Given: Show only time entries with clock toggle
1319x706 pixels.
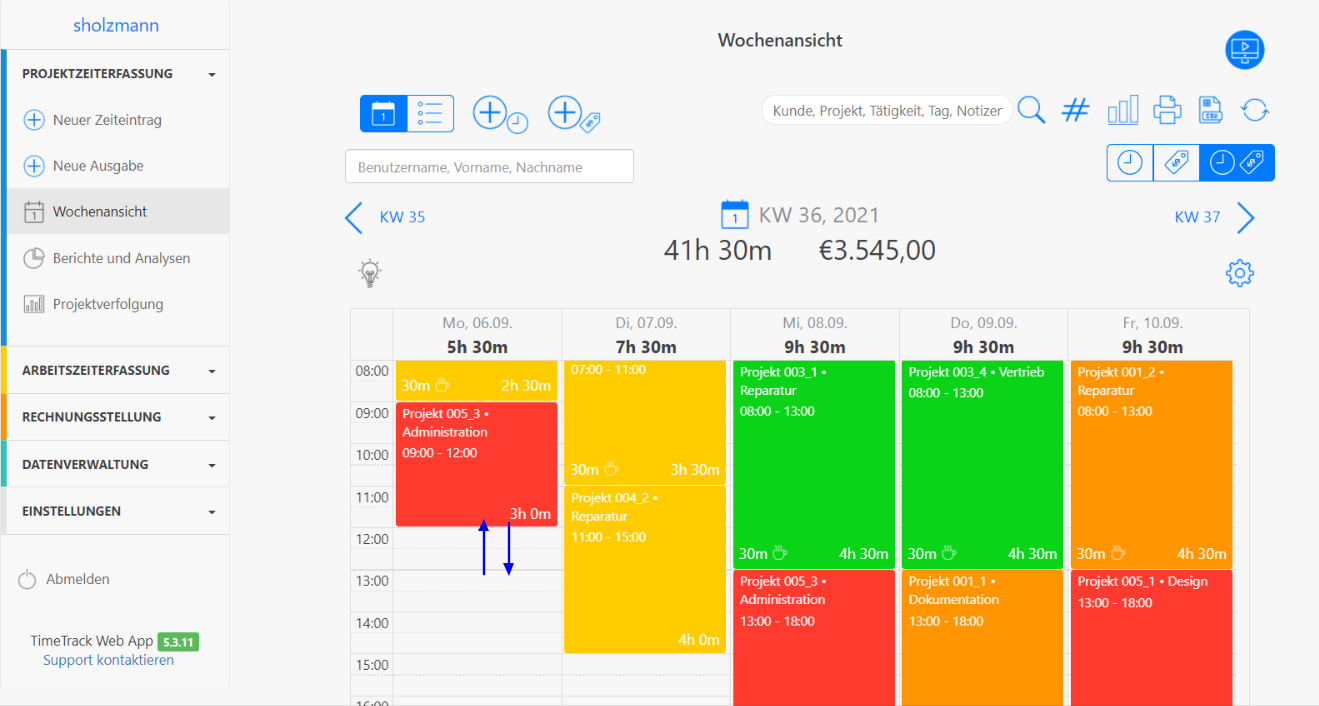Looking at the screenshot, I should 1130,163.
